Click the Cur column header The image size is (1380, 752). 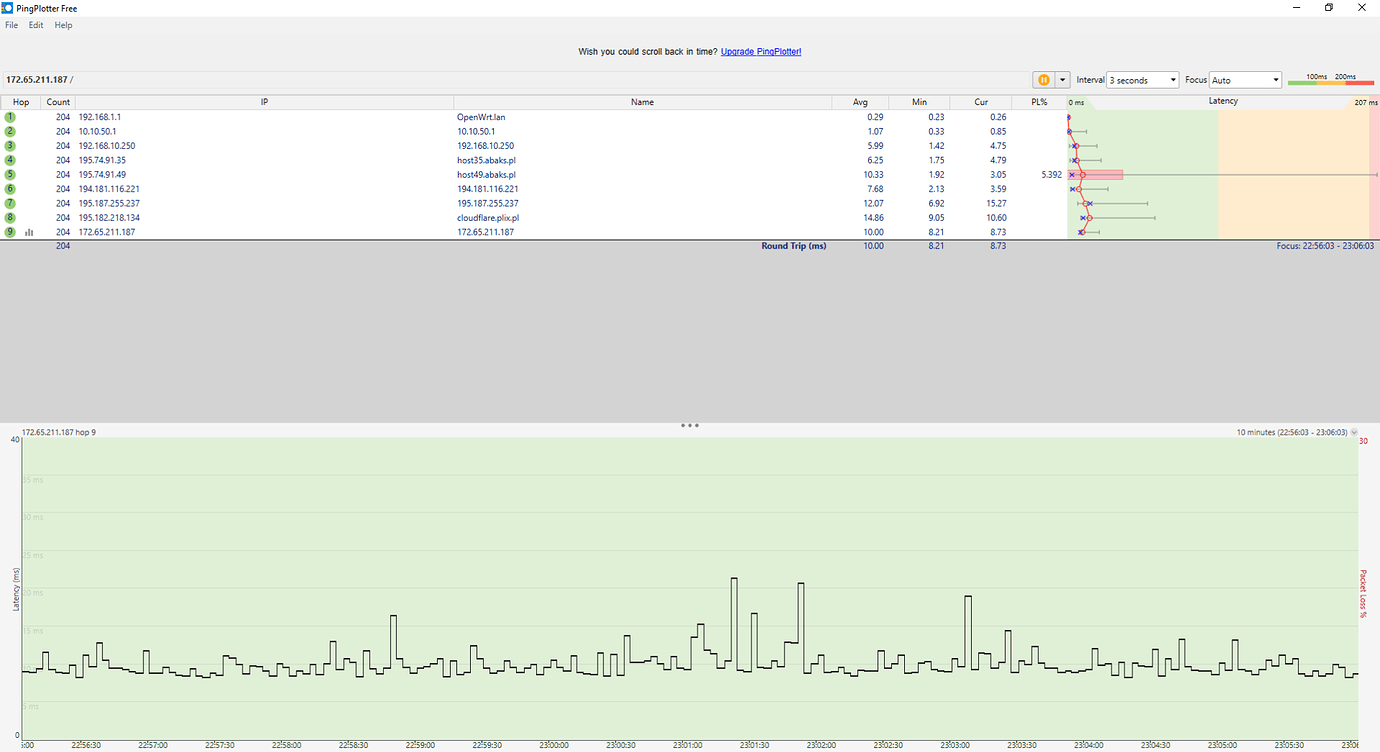coord(980,102)
